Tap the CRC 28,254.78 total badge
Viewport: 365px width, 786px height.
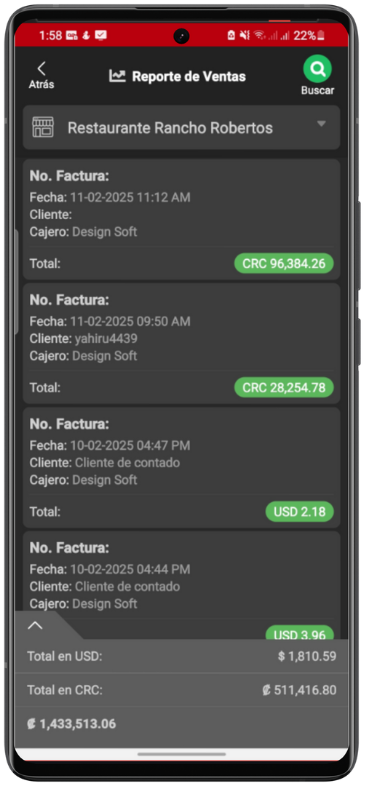pyautogui.click(x=284, y=387)
